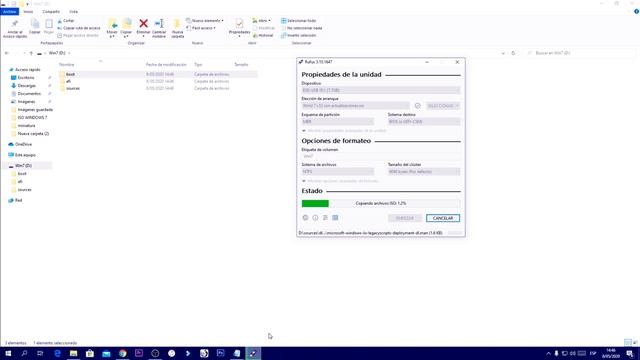Screen dimensions: 640x360
Task: Click the refresh button beside address bar
Action: (513, 53)
